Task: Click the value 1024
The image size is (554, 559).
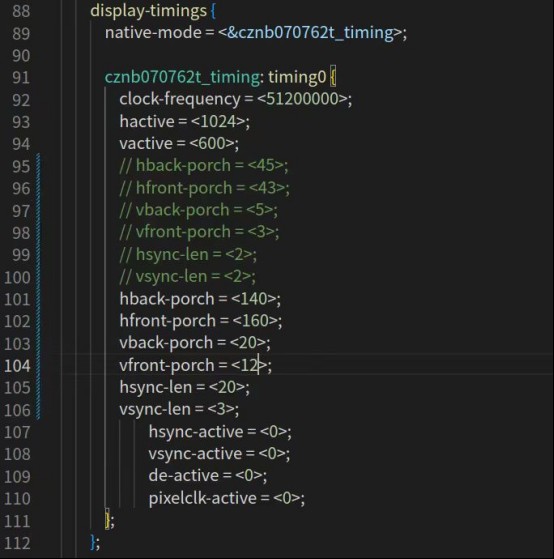Action: [218, 122]
